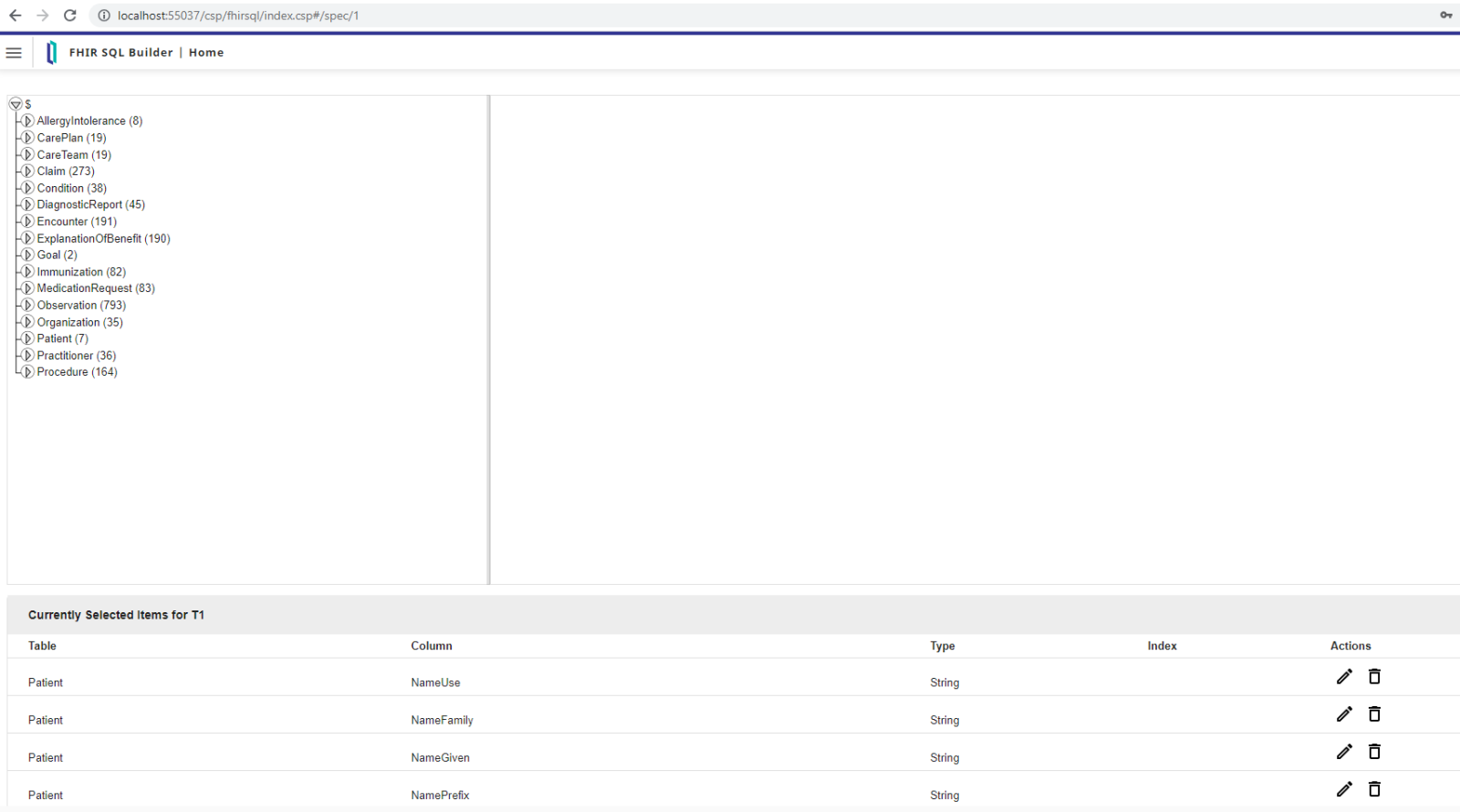This screenshot has width=1460, height=812.
Task: Collapse the root $ tree node
Action: click(16, 104)
